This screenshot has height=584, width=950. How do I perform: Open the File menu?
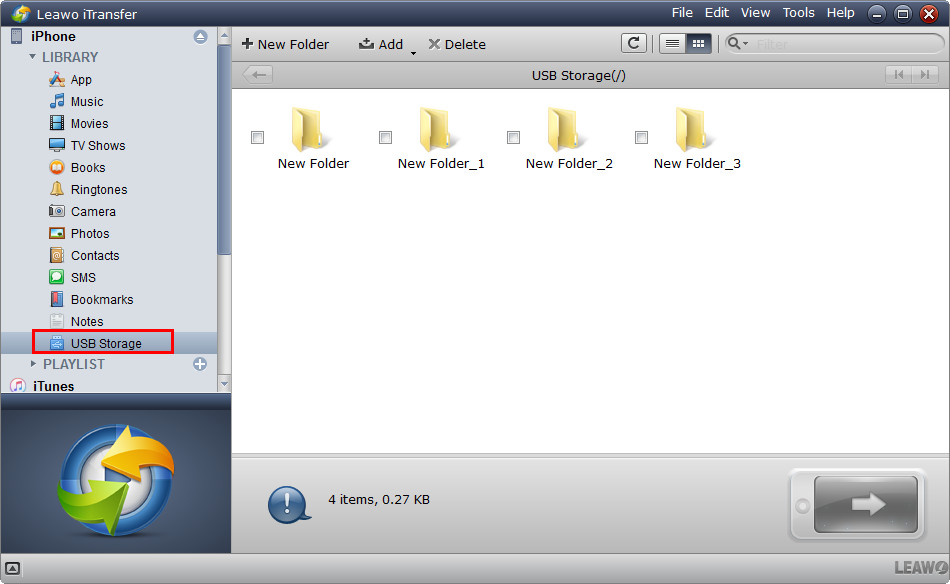(x=682, y=13)
